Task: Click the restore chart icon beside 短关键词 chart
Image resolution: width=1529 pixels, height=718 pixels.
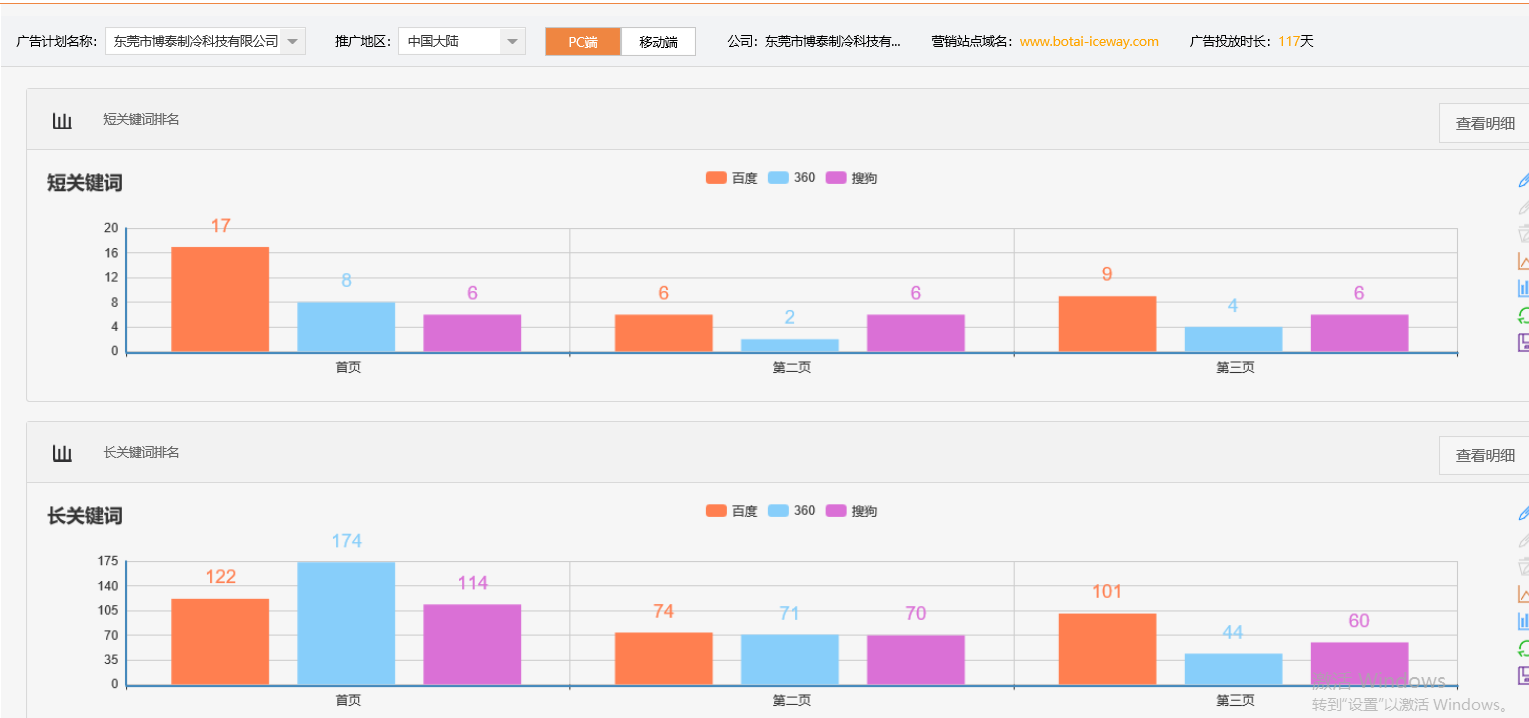Action: click(x=1523, y=314)
